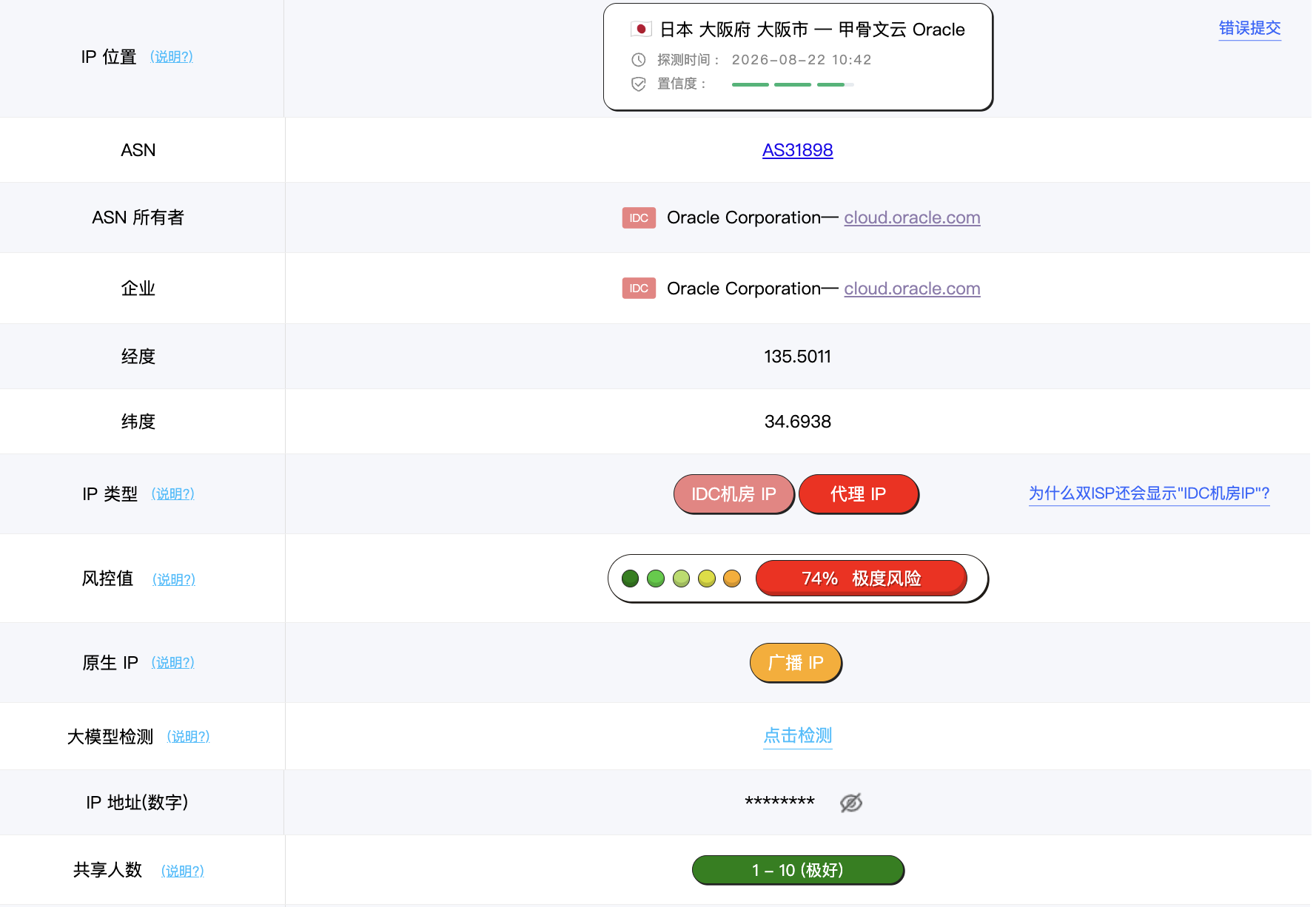Open the 为什么双ISP还会显示"IDC机房IP"? link
This screenshot has height=907, width=1316.
click(1149, 493)
